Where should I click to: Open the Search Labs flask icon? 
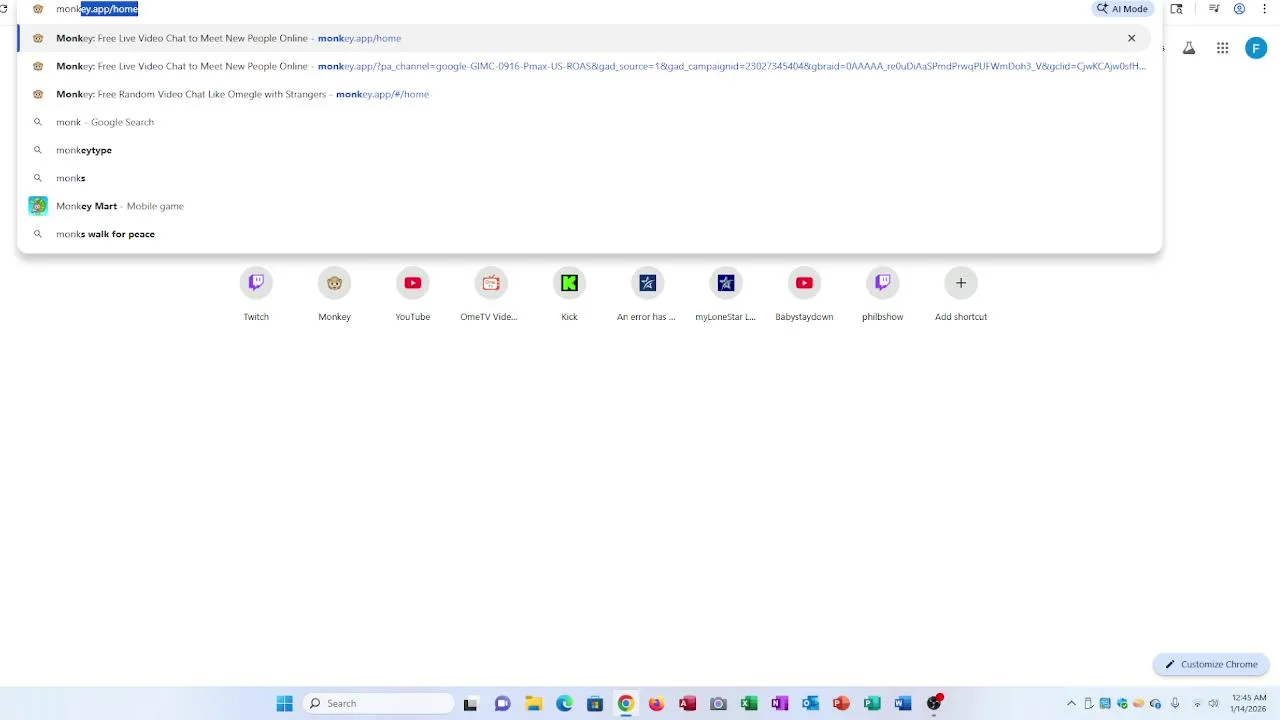tap(1189, 48)
